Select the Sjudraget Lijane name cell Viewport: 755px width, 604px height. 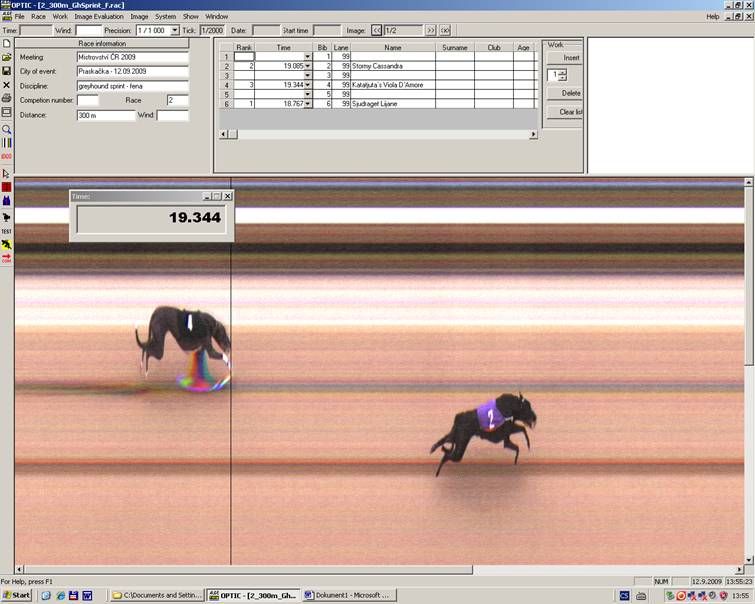point(393,104)
